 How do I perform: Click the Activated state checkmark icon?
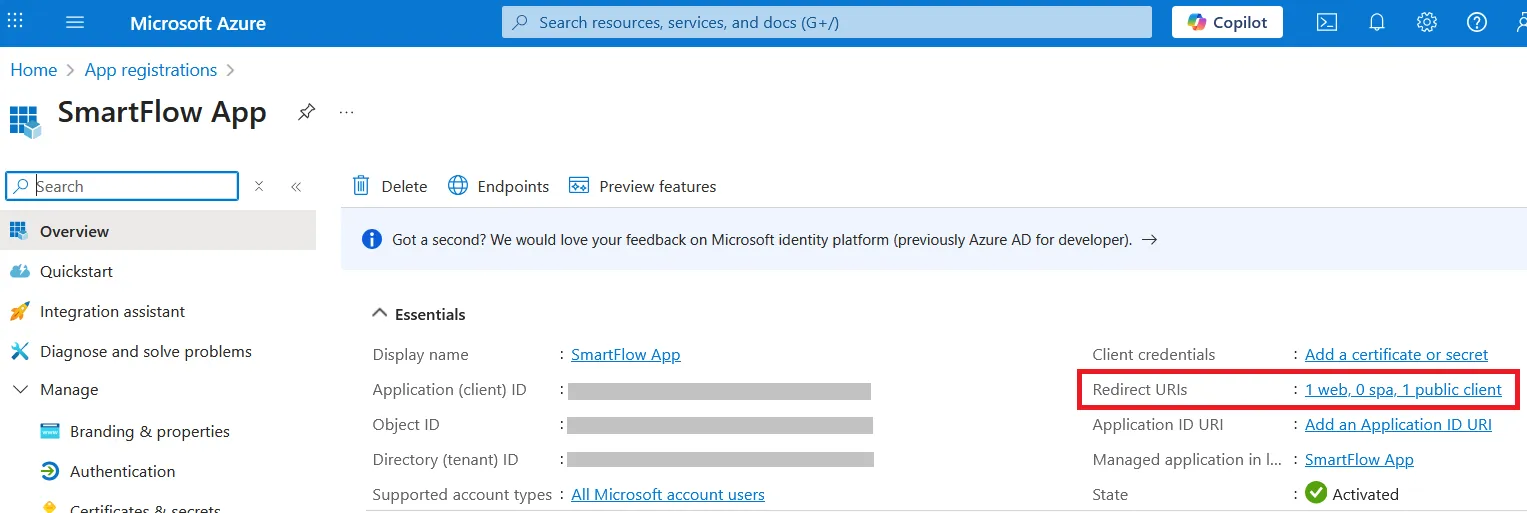1316,493
